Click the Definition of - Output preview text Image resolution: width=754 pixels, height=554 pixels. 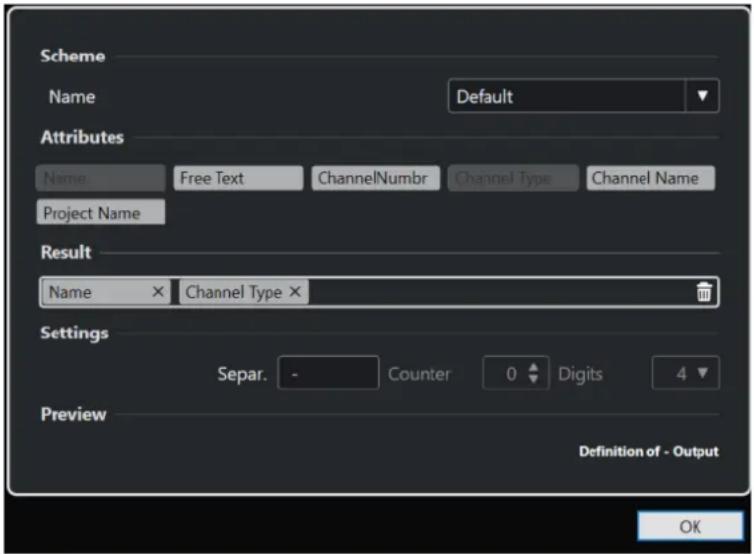point(649,451)
